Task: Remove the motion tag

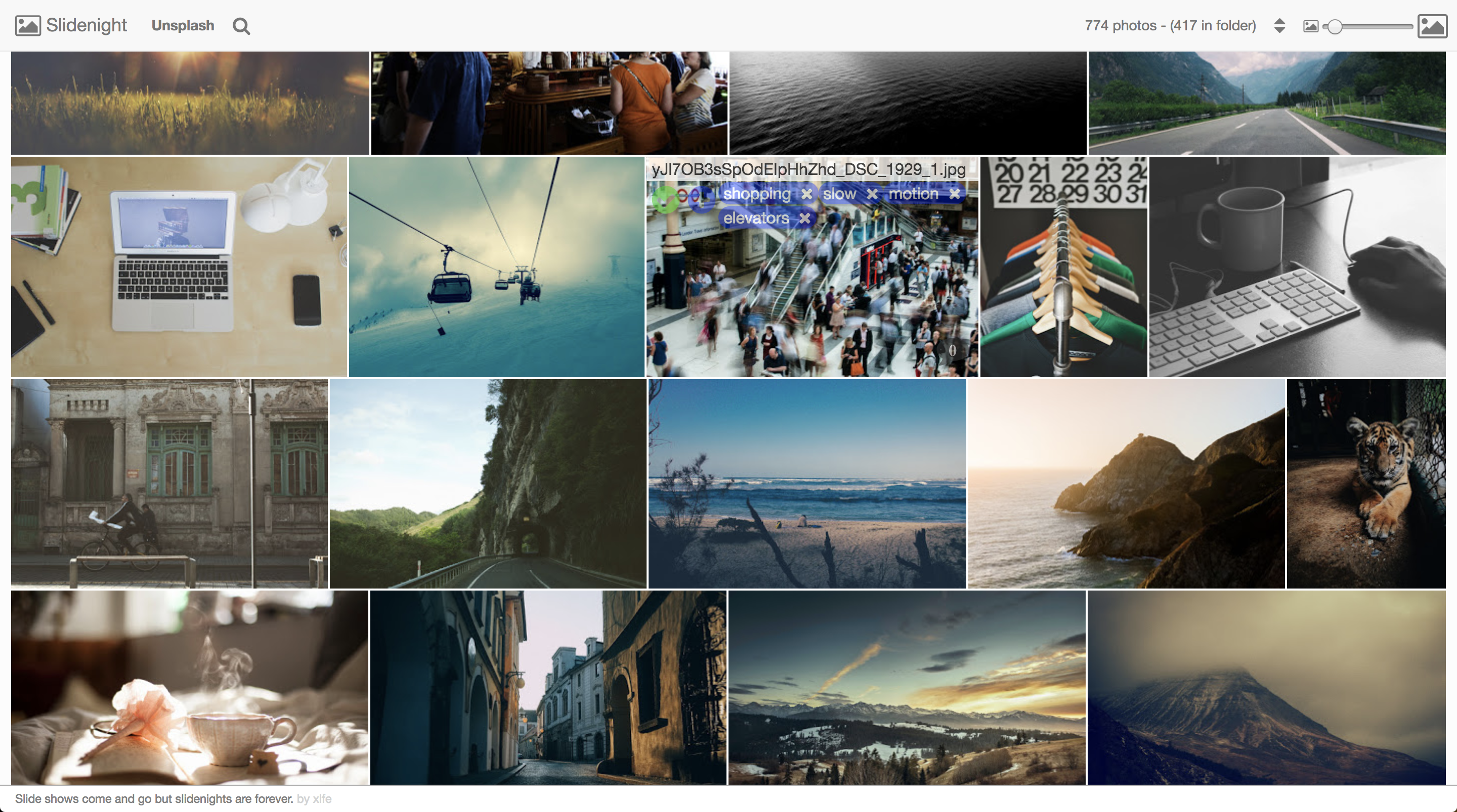Action: point(955,194)
